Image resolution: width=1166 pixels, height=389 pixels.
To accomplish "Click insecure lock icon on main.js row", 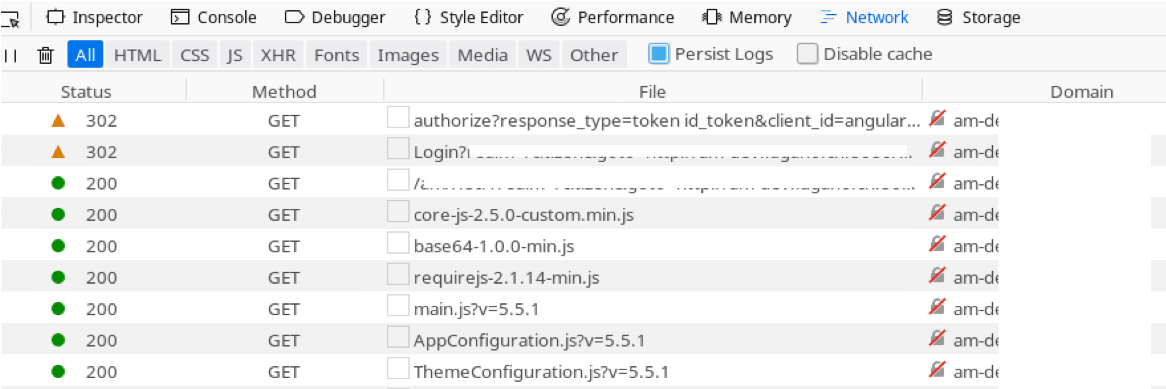I will pyautogui.click(x=938, y=306).
